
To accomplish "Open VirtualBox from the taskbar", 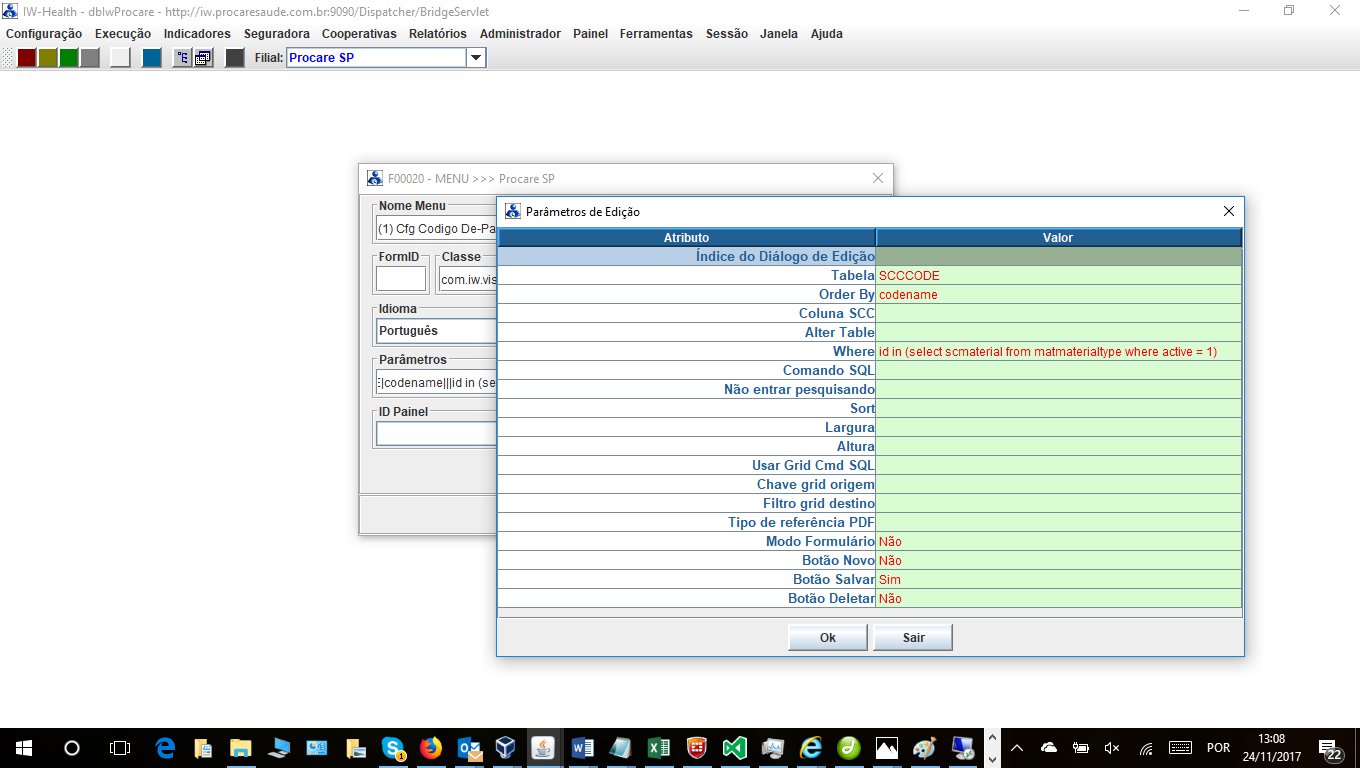I will 506,747.
